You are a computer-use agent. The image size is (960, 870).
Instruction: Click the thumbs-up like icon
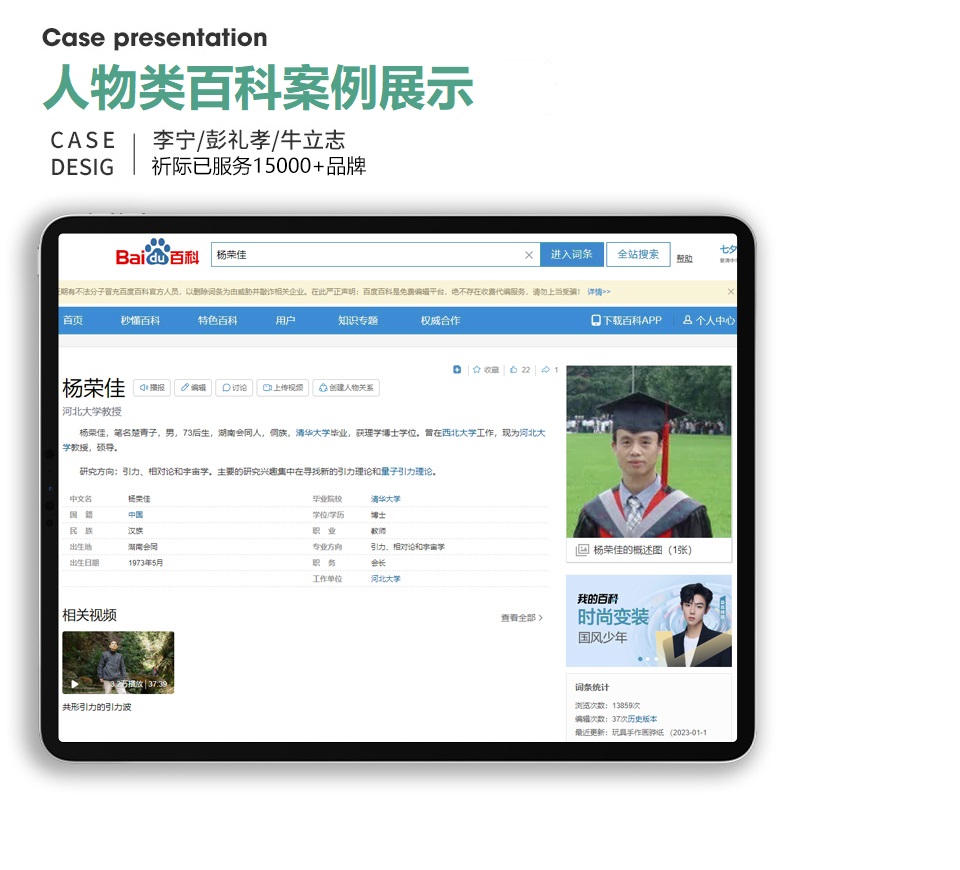click(514, 370)
